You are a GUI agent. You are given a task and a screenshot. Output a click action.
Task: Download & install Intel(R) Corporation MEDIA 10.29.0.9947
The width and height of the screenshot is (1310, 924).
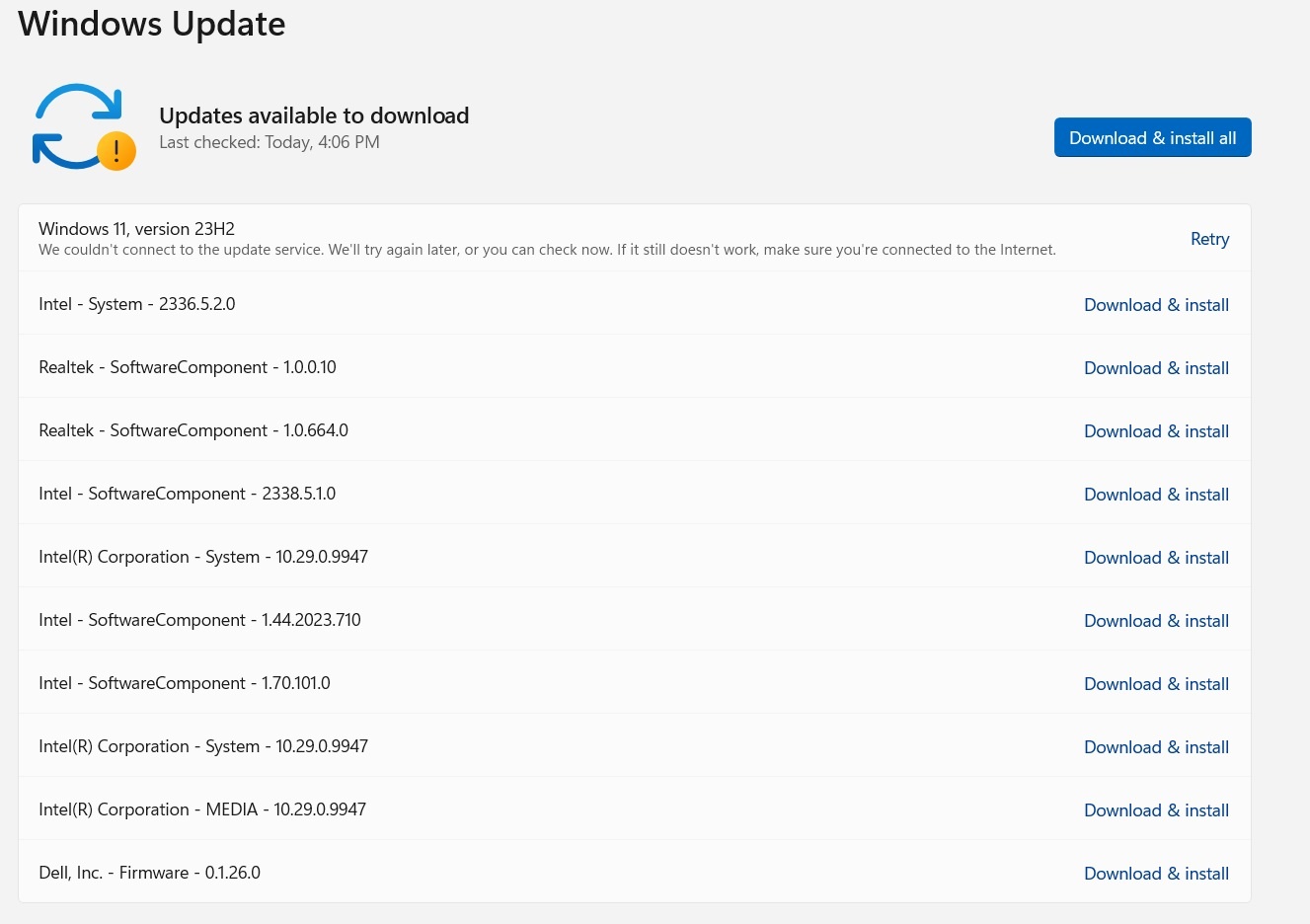coord(1156,810)
